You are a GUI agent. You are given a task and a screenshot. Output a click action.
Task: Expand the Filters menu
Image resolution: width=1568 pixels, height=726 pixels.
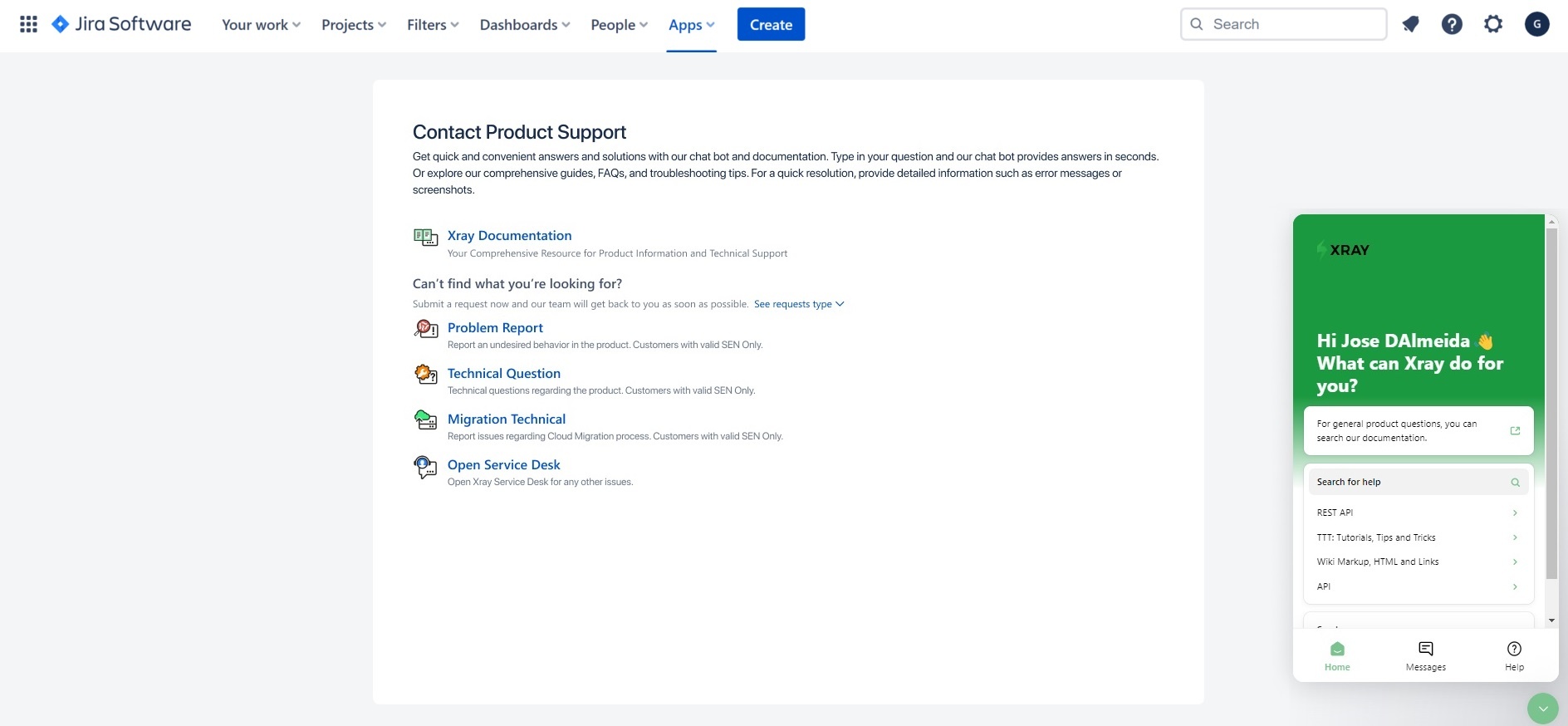tap(433, 25)
